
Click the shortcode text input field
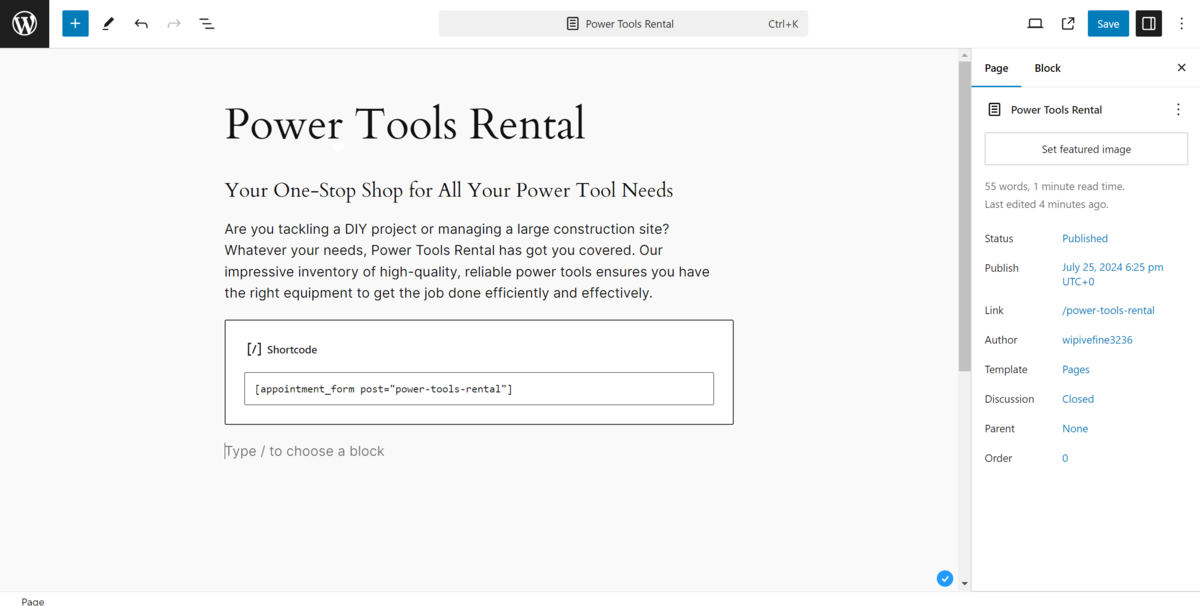479,389
